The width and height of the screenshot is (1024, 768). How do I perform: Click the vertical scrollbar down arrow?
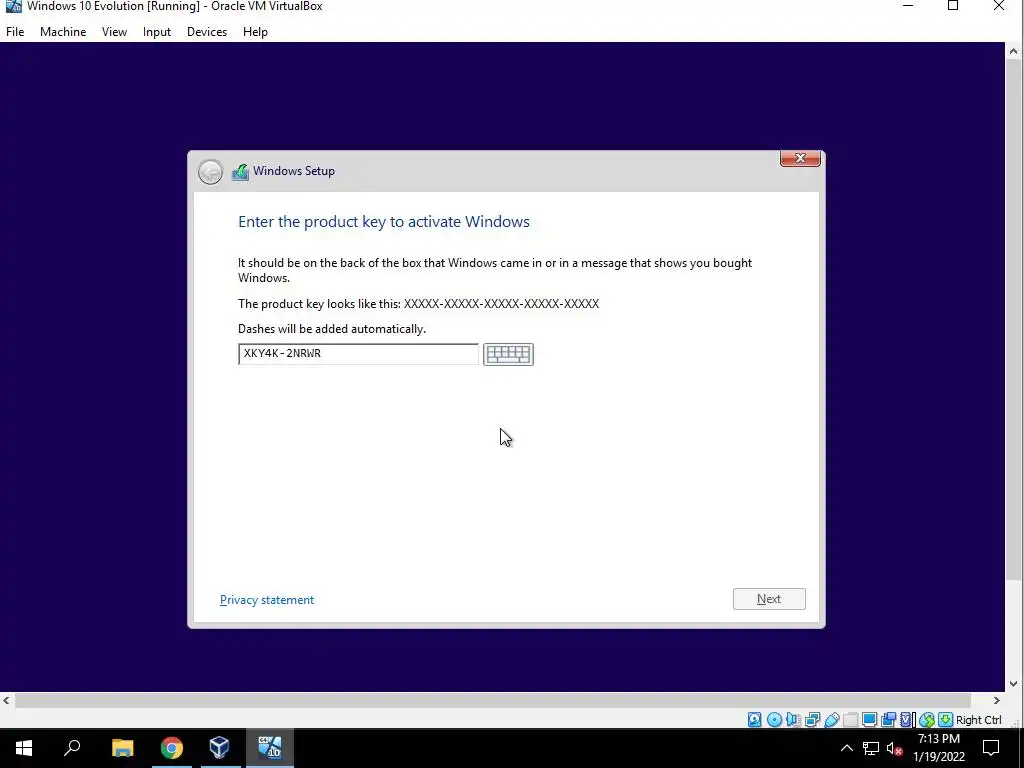point(1014,684)
